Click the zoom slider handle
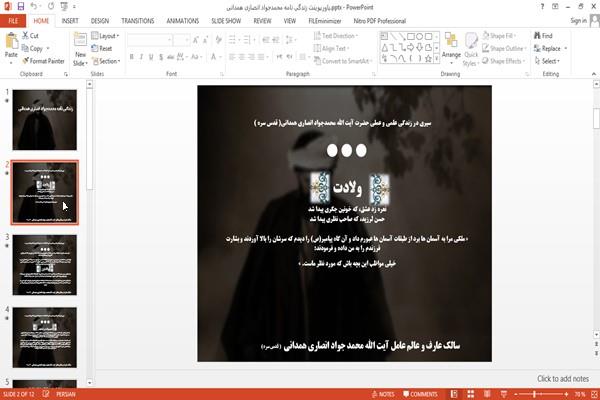Screen dimensions: 600x400 (x=535, y=394)
